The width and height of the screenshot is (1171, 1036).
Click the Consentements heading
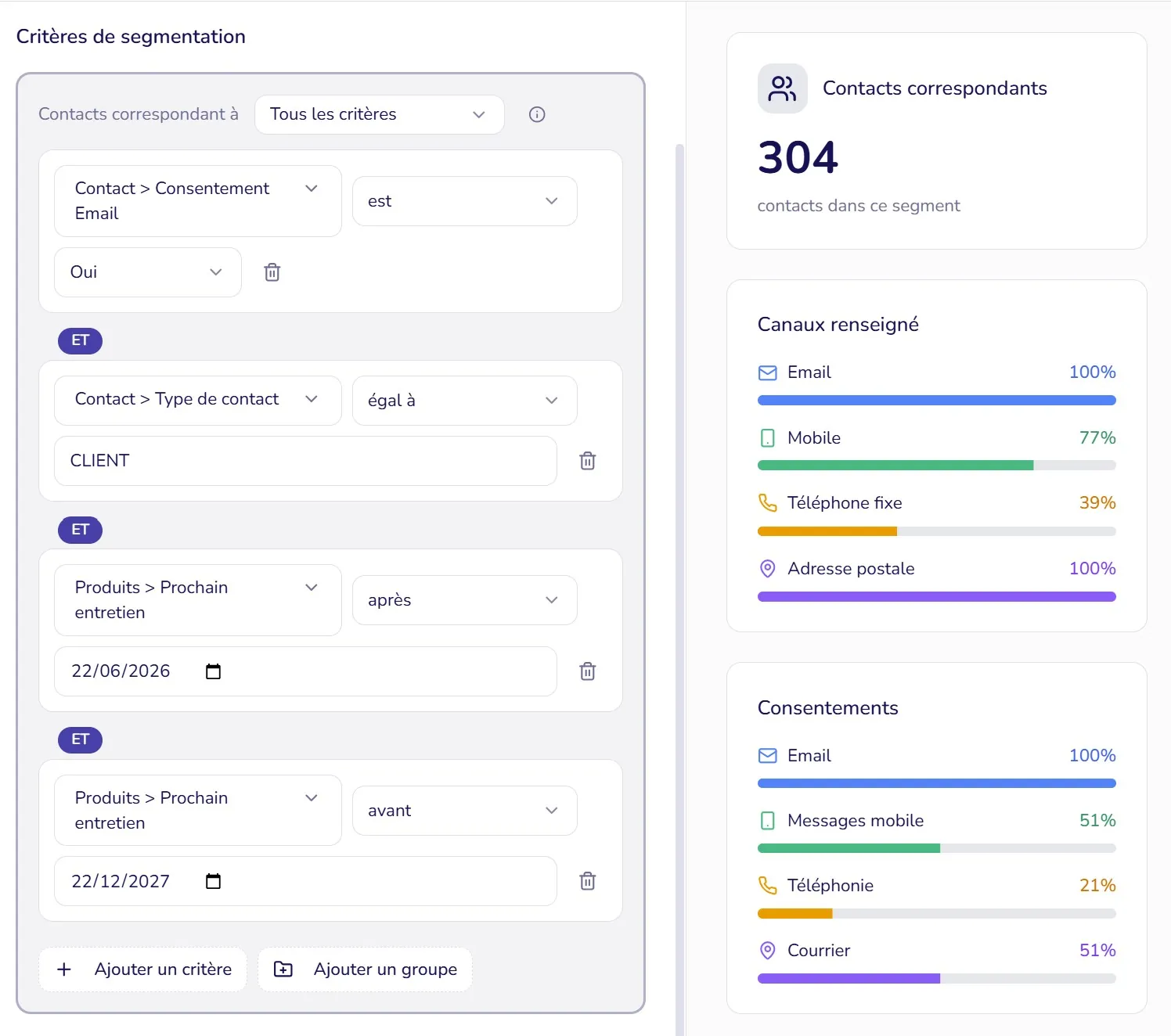[x=828, y=708]
